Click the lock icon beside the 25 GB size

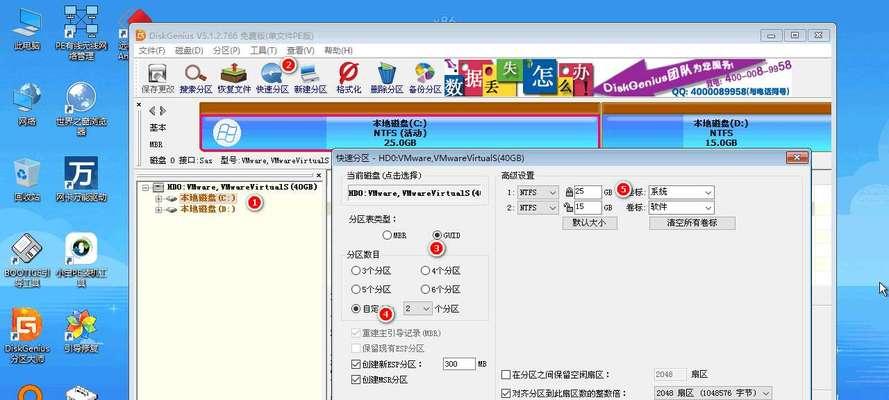(569, 193)
